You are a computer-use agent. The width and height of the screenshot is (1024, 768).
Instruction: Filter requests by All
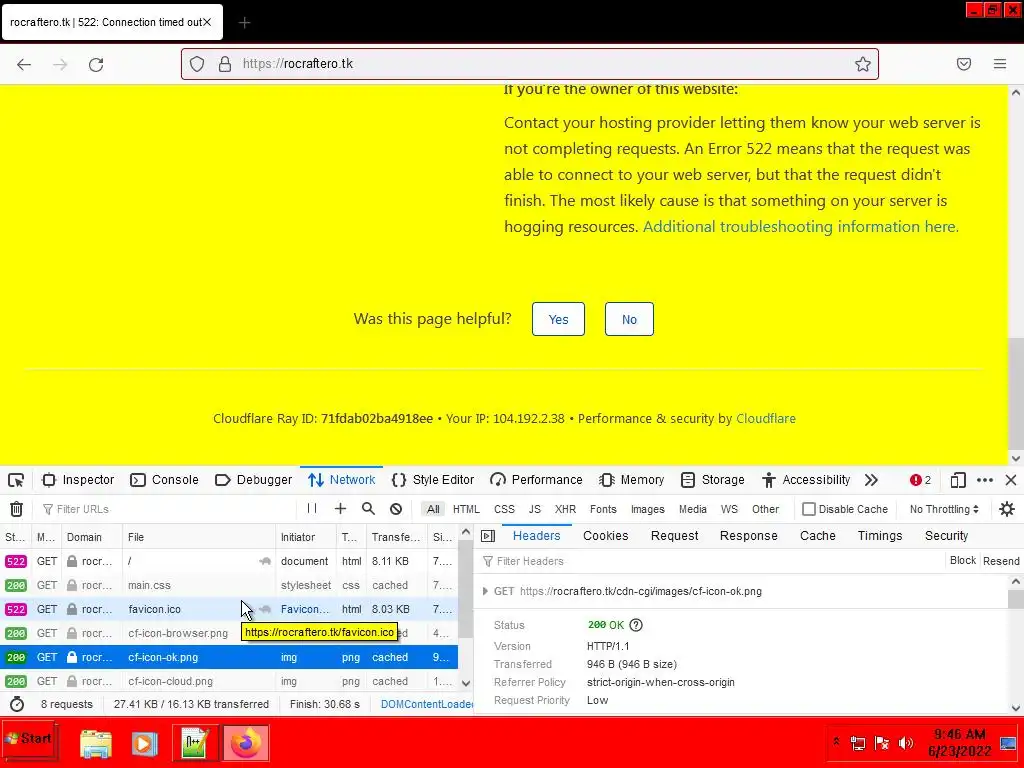(433, 509)
